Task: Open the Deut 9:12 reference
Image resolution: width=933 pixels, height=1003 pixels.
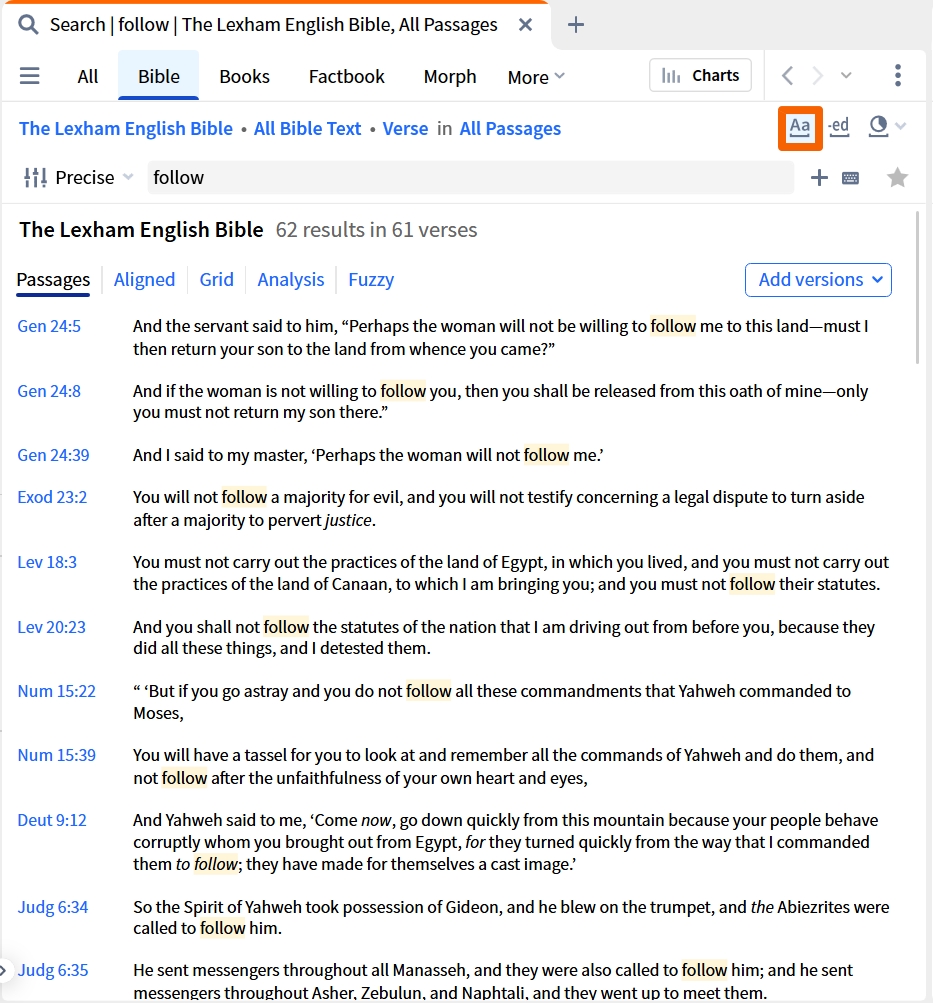Action: click(x=52, y=820)
